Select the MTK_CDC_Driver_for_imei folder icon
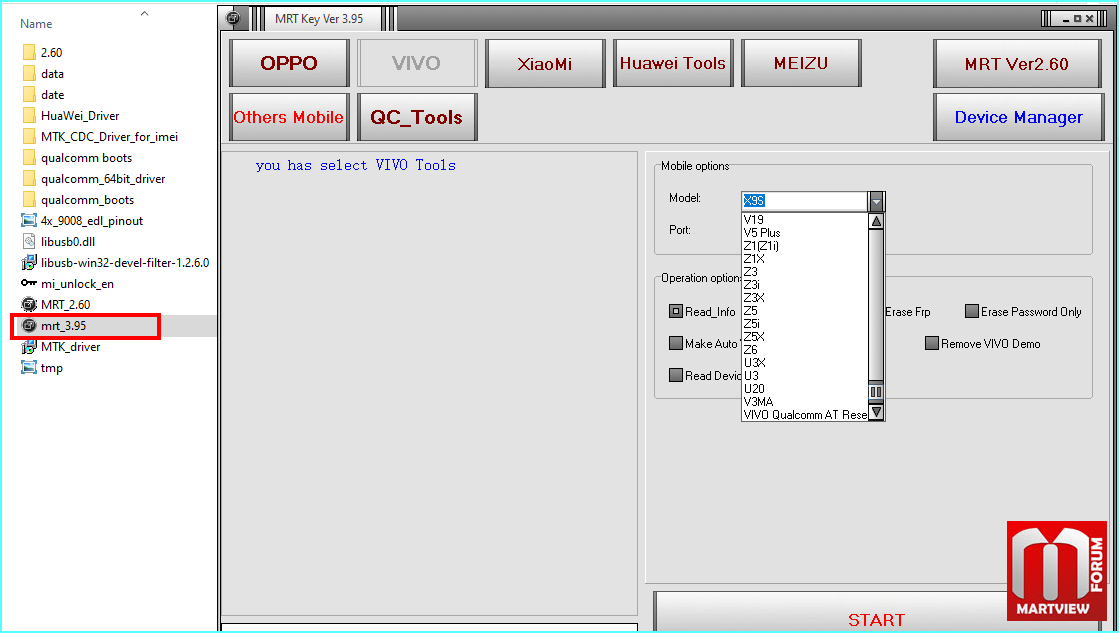Image resolution: width=1119 pixels, height=633 pixels. tap(29, 137)
